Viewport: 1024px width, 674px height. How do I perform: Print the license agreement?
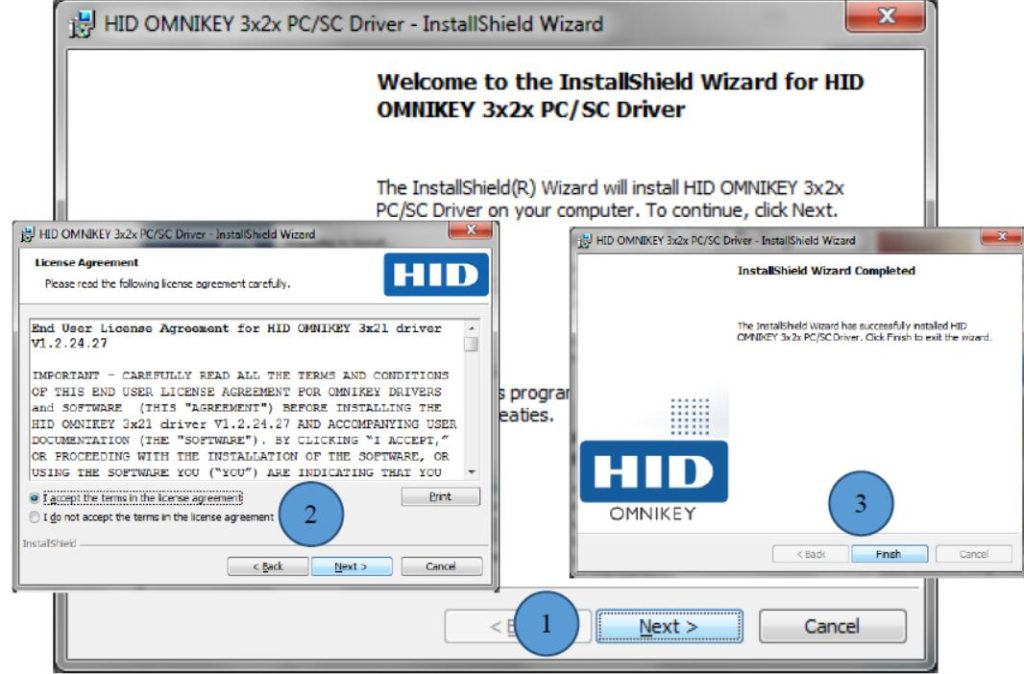click(x=441, y=497)
